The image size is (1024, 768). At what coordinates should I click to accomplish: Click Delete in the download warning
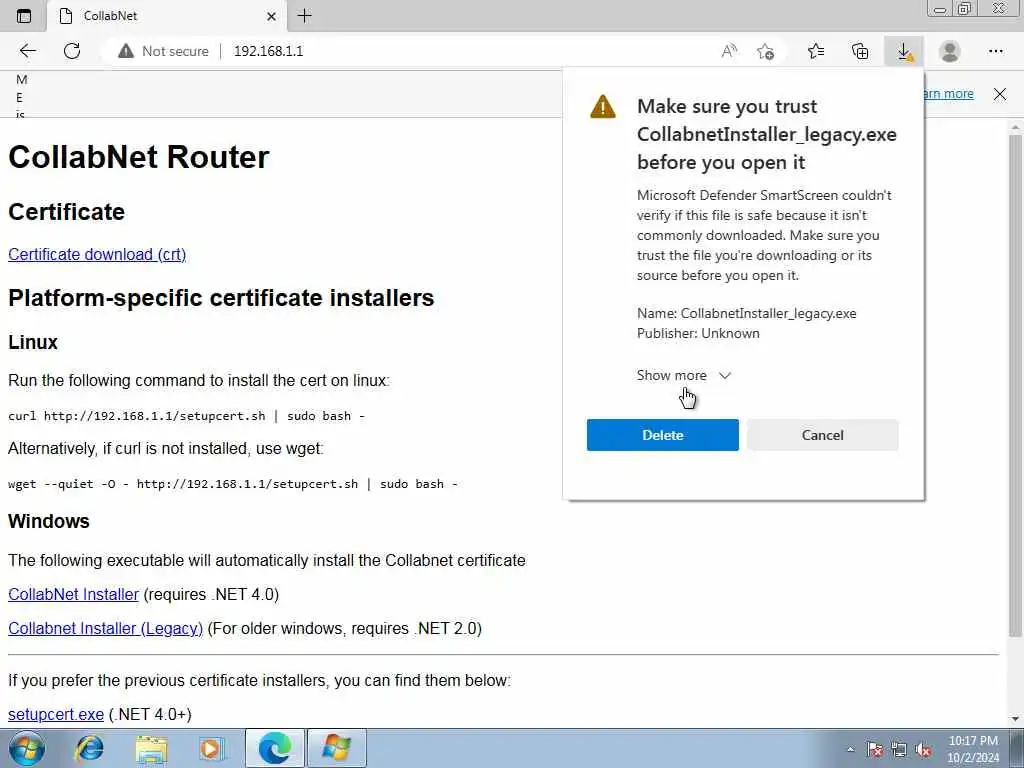click(x=663, y=435)
